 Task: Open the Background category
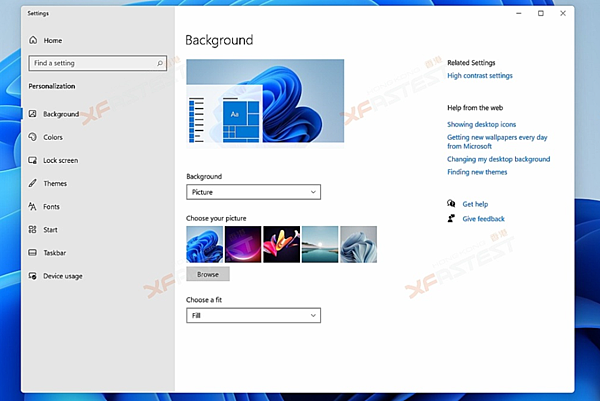tap(98, 114)
